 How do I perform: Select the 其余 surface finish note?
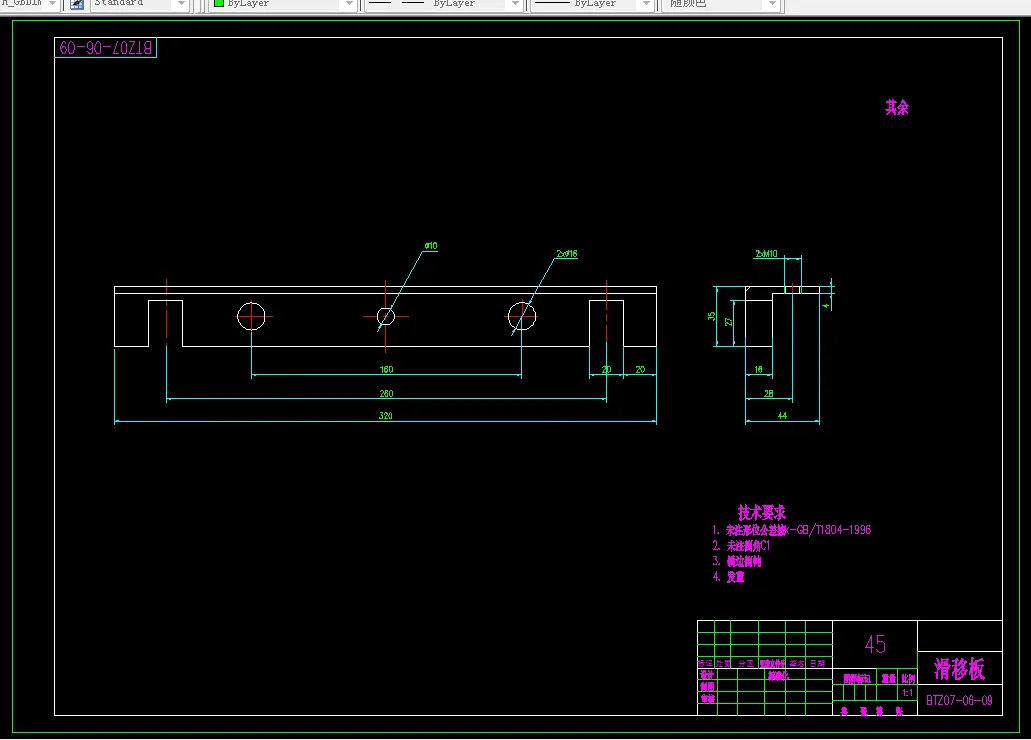(x=897, y=107)
